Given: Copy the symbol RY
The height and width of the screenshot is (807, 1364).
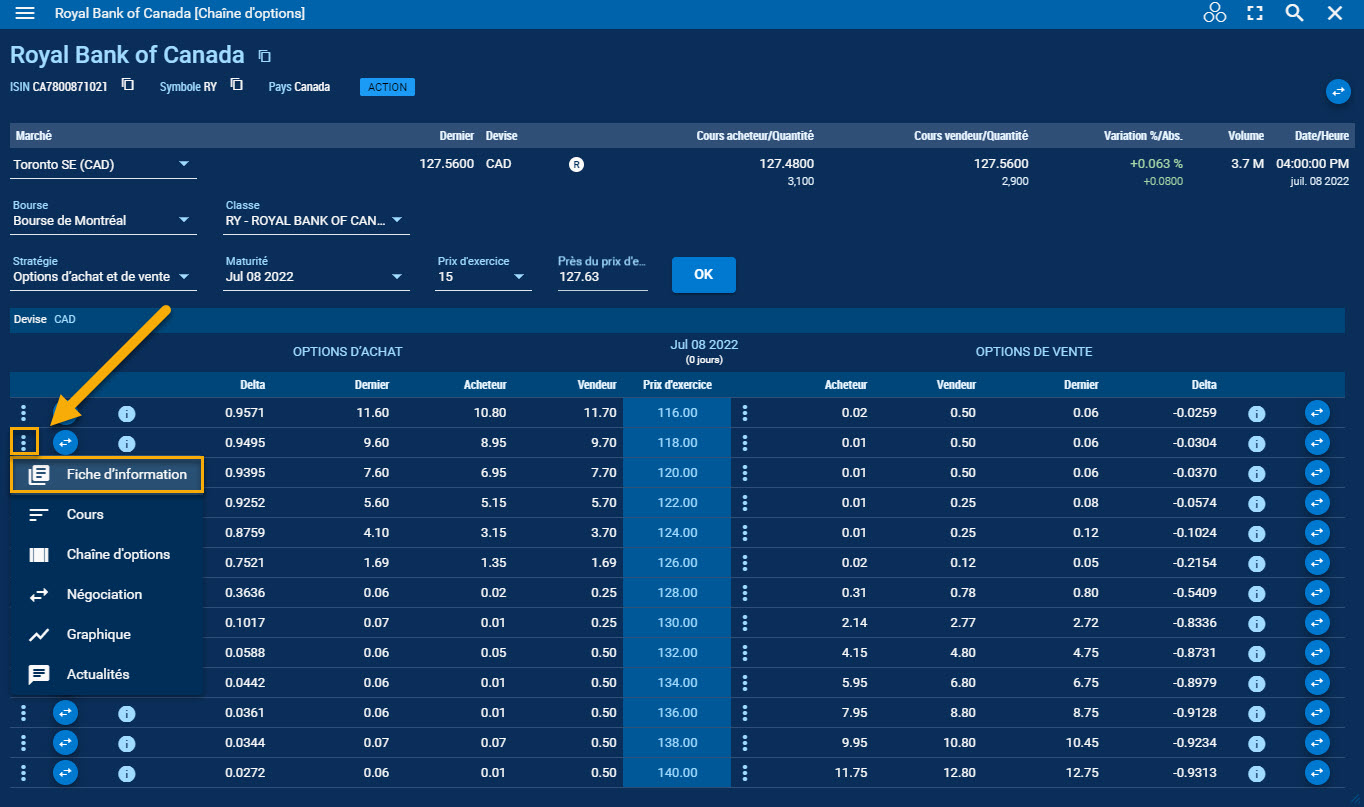Looking at the screenshot, I should [x=236, y=85].
